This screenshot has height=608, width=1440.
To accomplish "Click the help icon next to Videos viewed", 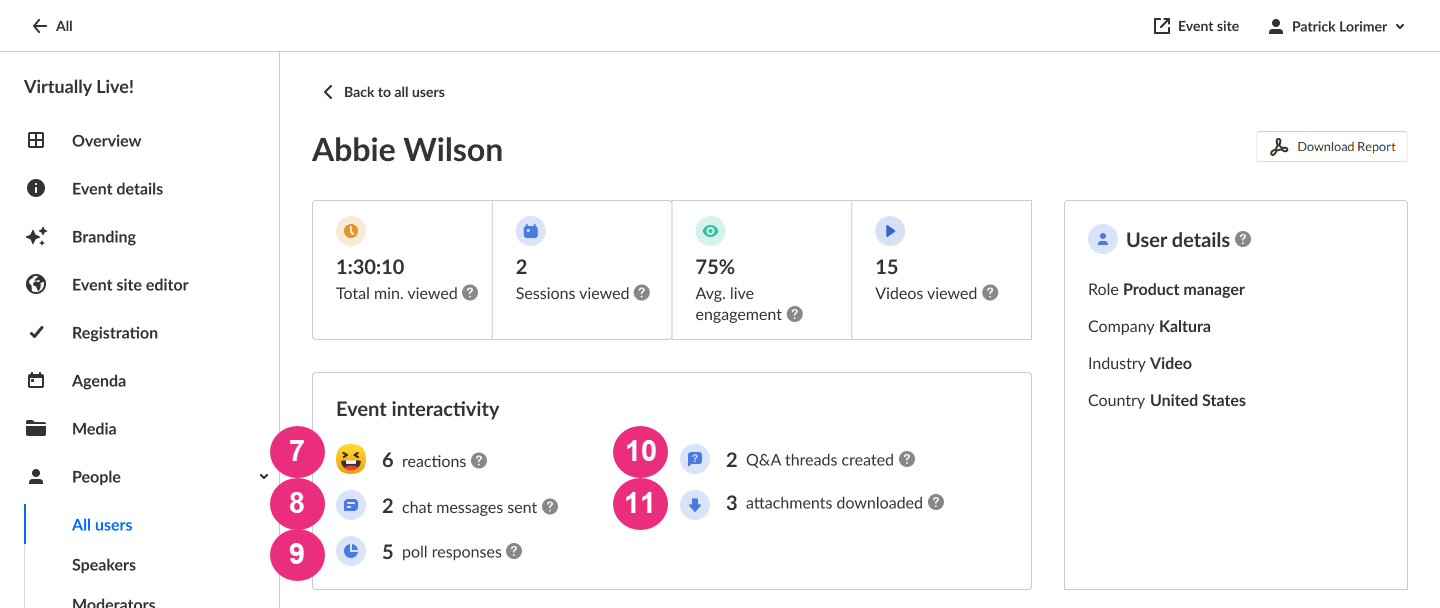I will tap(990, 294).
